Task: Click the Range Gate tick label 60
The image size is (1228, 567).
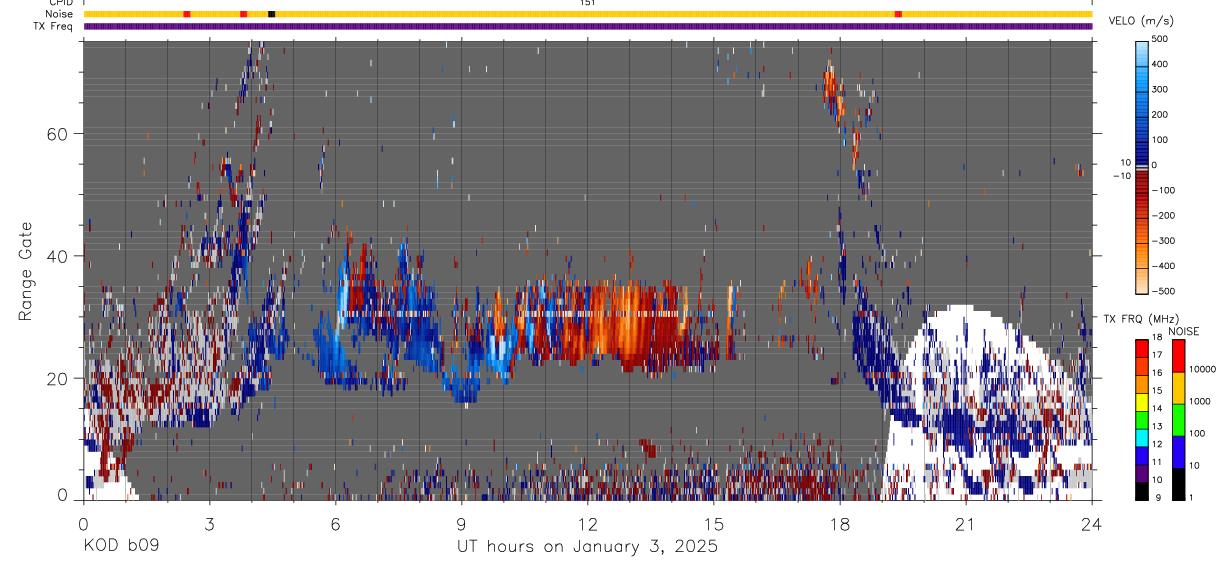Action: [x=56, y=134]
